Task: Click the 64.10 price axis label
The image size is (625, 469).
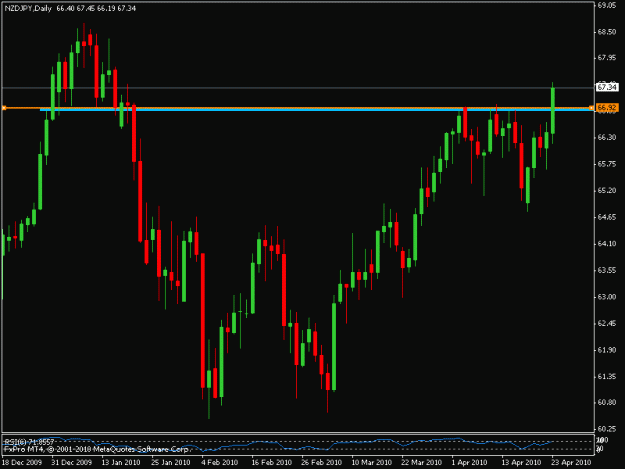Action: 607,243
